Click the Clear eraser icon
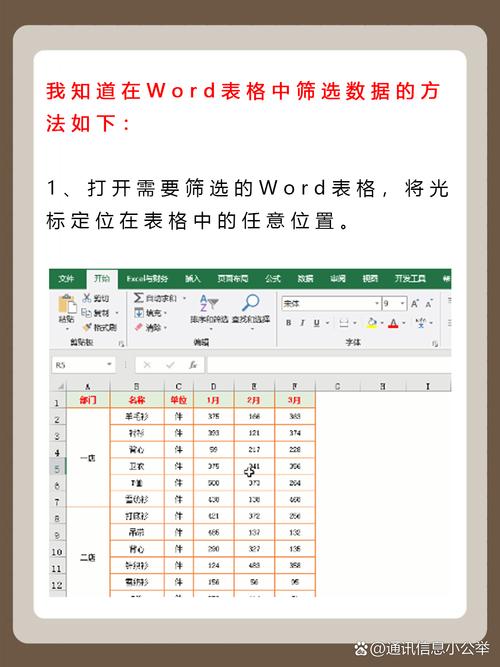The width and height of the screenshot is (500, 667). [139, 327]
